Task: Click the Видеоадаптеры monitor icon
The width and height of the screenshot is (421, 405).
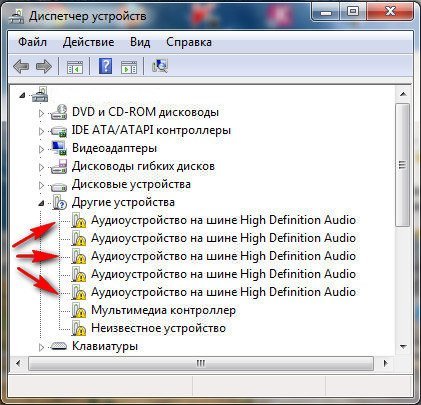Action: [59, 148]
